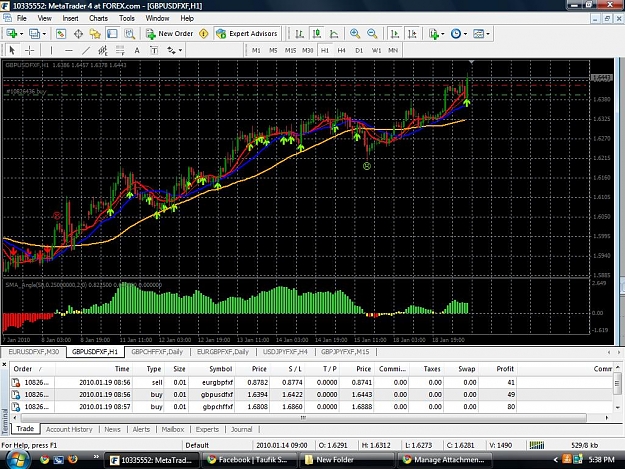Click the Windows Start orb
This screenshot has height=469, width=625.
(16, 460)
